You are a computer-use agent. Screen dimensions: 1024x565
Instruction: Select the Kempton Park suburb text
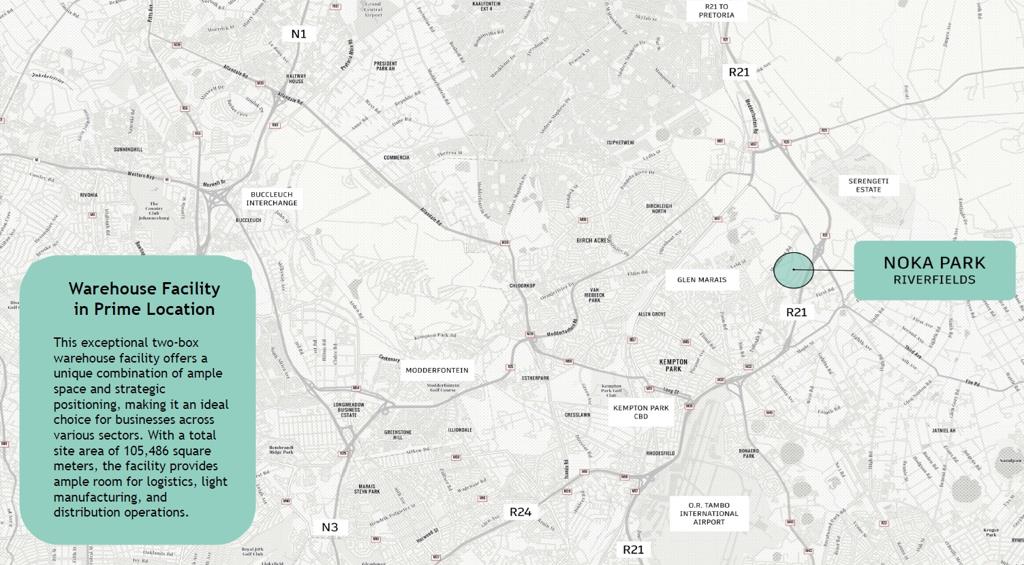[x=673, y=365]
